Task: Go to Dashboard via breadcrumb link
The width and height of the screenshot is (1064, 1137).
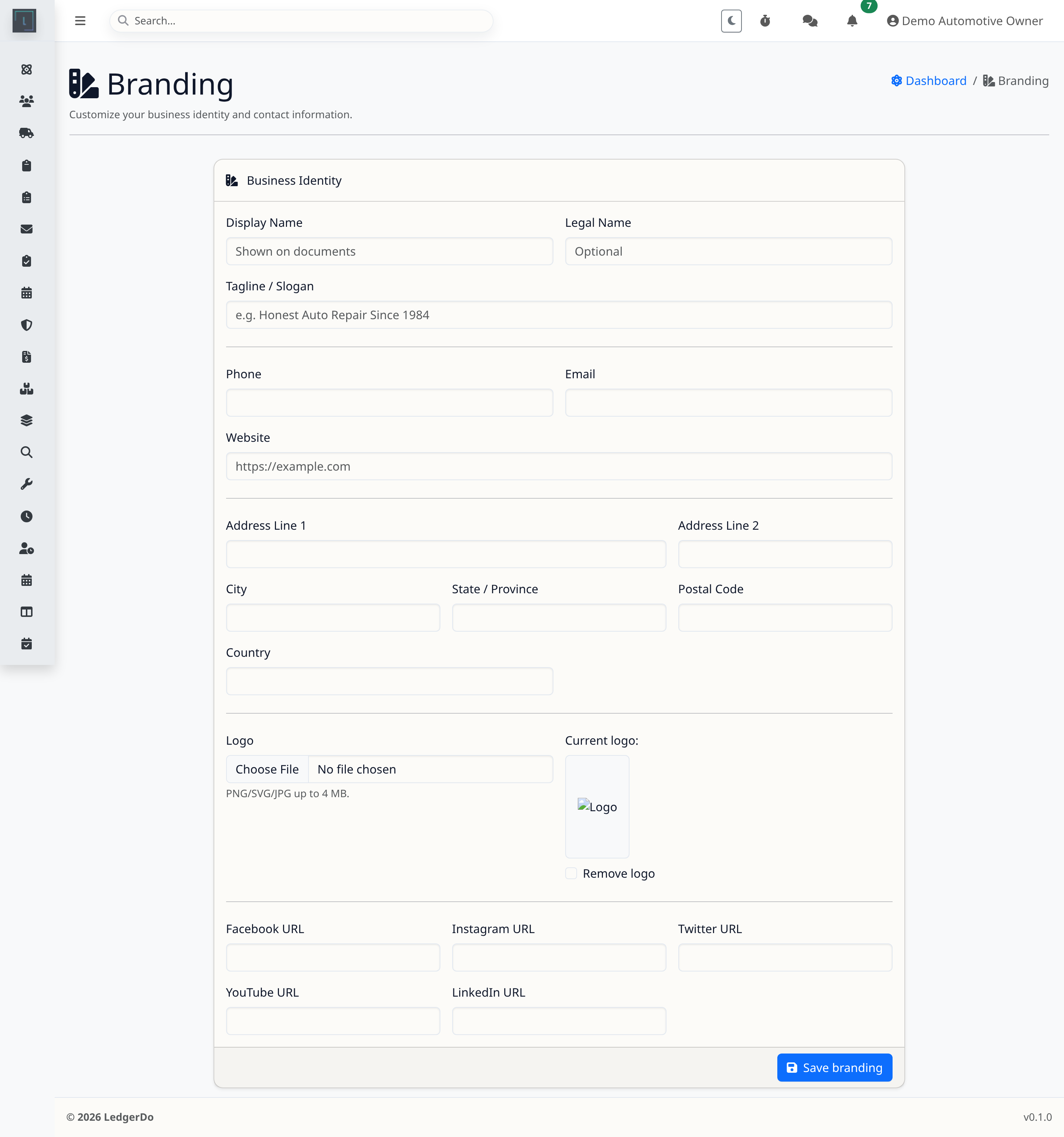Action: [x=929, y=81]
